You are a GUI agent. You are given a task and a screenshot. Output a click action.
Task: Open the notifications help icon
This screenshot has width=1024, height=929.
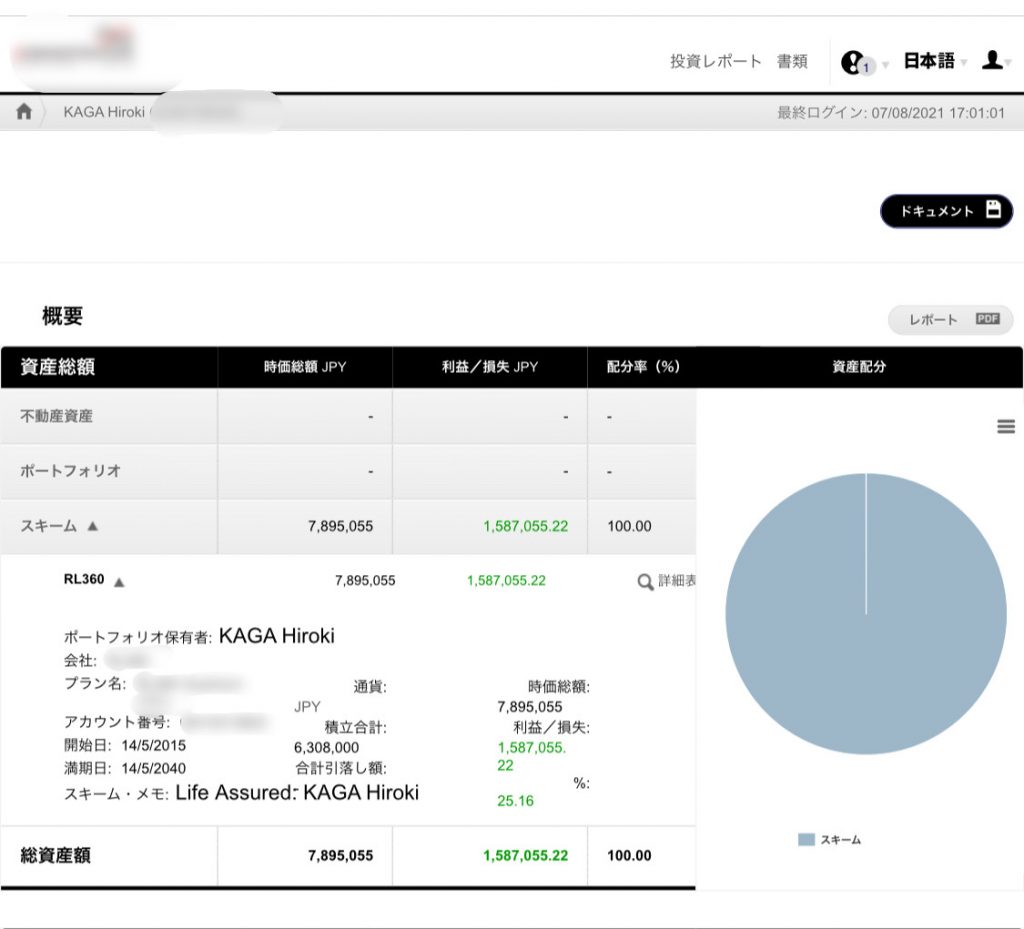(x=852, y=62)
